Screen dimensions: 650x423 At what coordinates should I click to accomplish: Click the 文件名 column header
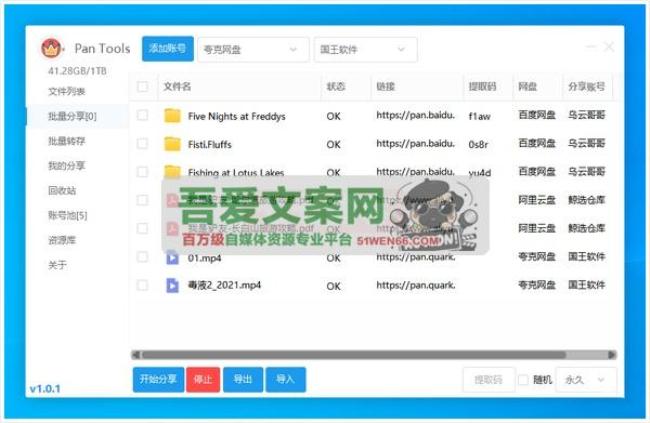pos(177,86)
